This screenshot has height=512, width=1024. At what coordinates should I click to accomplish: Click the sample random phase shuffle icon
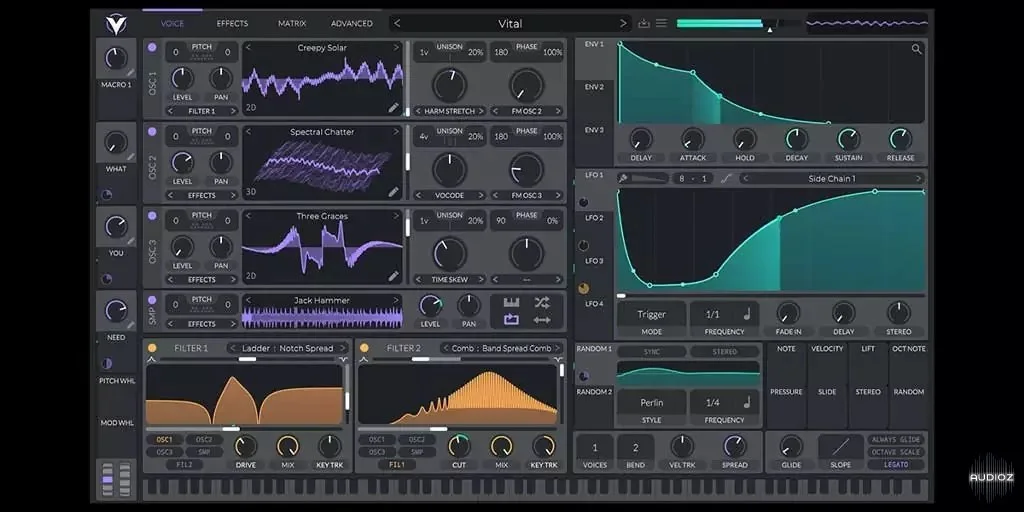point(542,303)
